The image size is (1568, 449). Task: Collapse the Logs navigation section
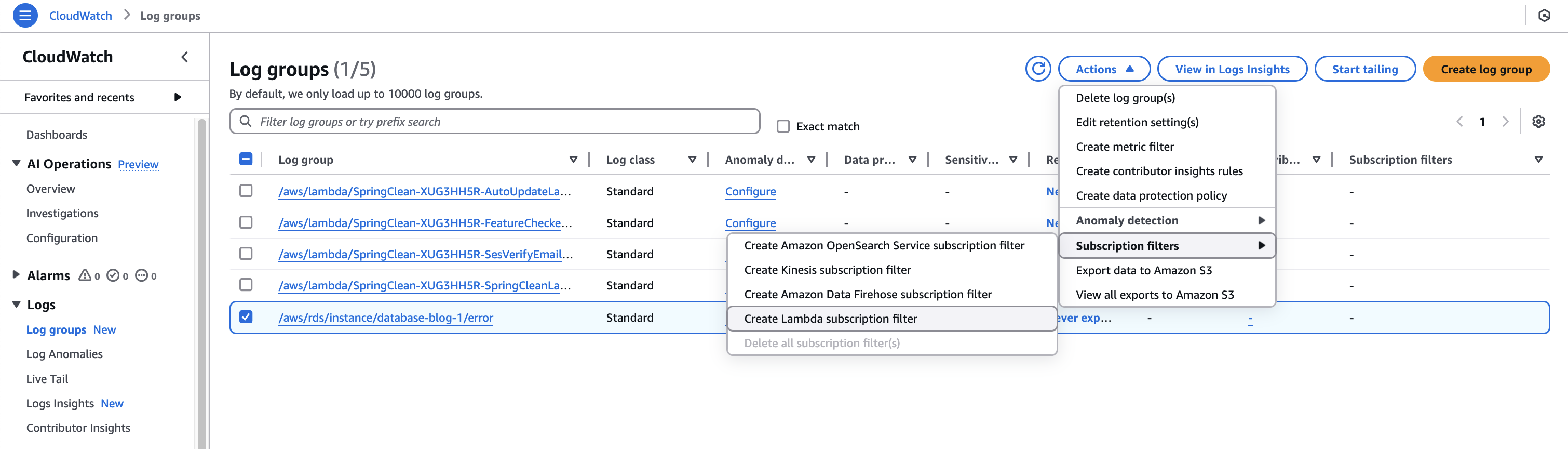tap(17, 304)
